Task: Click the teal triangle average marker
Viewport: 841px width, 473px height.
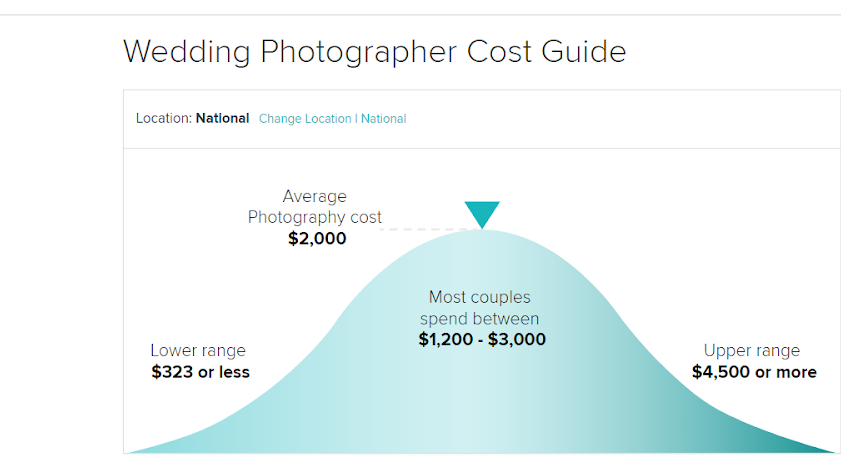Action: pyautogui.click(x=482, y=215)
